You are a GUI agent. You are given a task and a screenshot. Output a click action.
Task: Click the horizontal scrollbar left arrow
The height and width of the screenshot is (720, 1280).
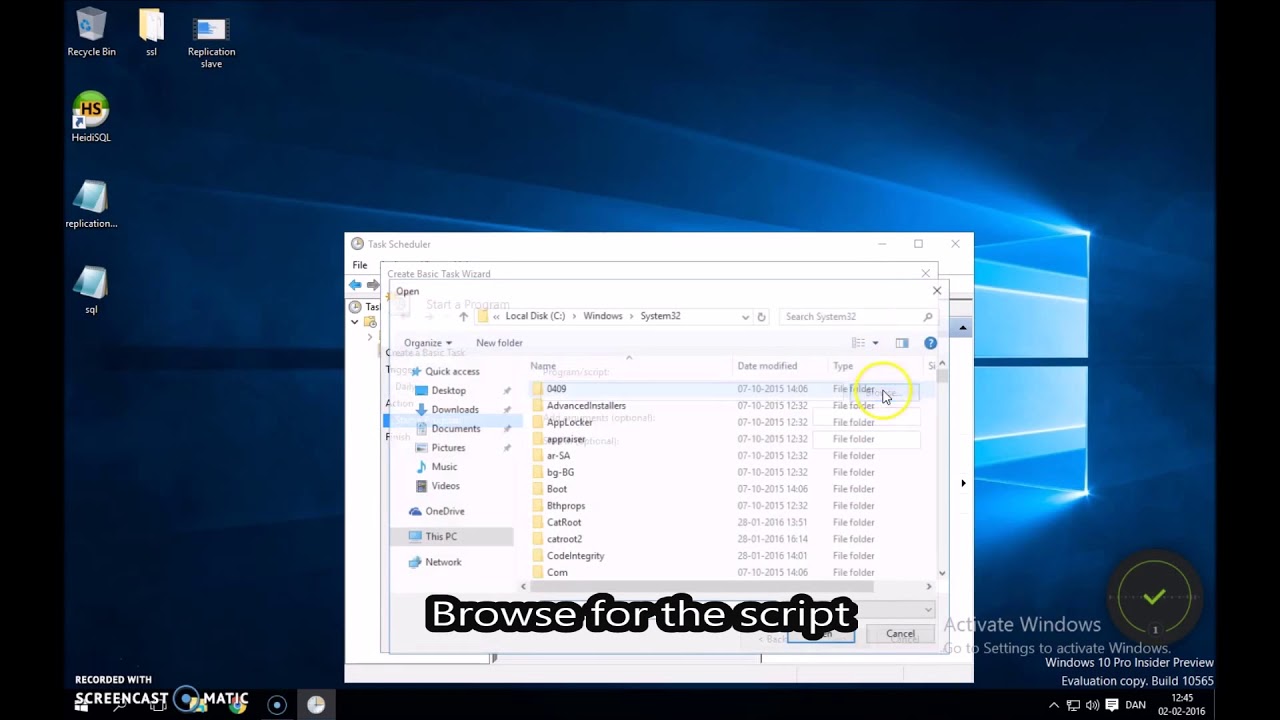(x=523, y=587)
